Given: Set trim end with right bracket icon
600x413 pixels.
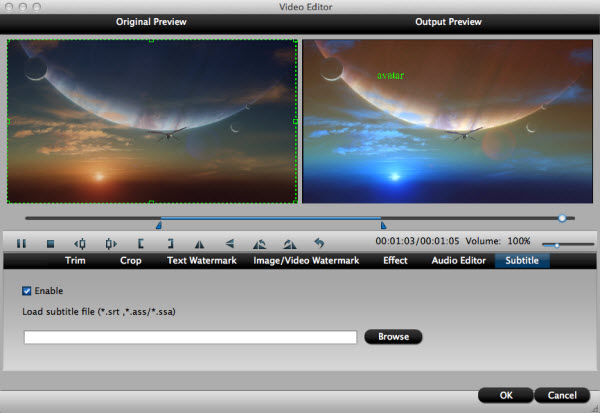Looking at the screenshot, I should pos(170,243).
